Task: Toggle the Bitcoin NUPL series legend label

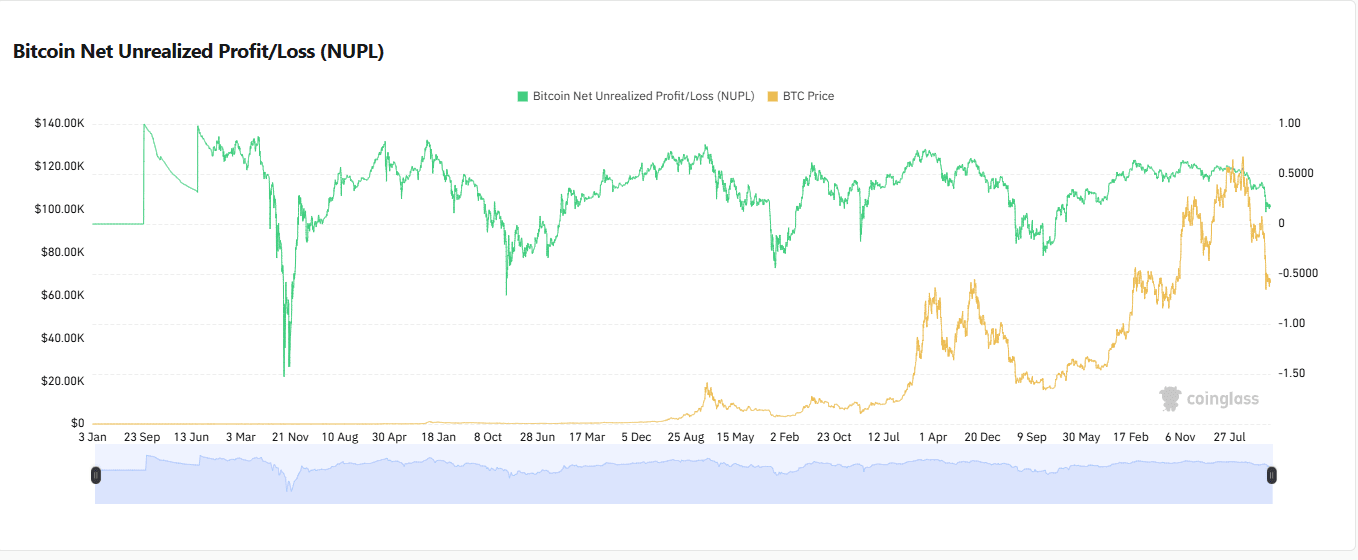Action: 643,97
